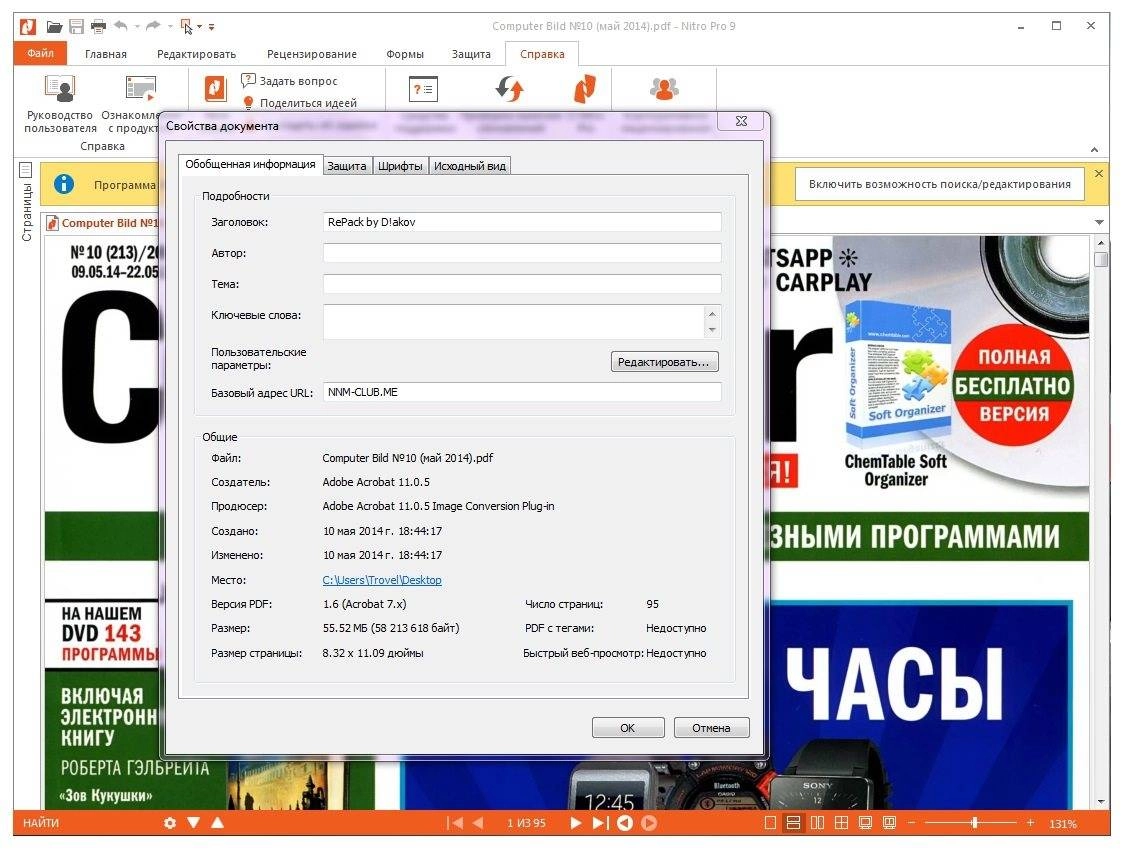This screenshot has height=855, width=1128.
Task: Open the document tabs list dropdown arrow
Action: (1099, 223)
